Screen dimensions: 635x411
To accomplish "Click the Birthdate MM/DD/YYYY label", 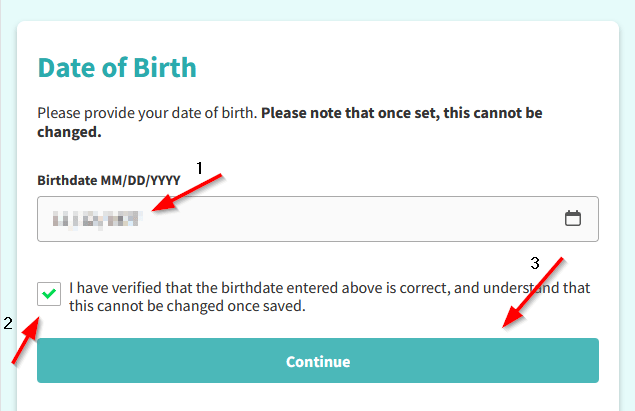I will pos(109,180).
